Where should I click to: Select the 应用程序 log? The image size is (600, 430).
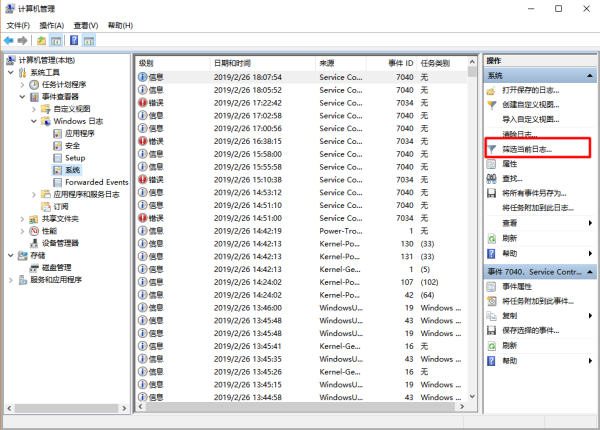point(80,134)
